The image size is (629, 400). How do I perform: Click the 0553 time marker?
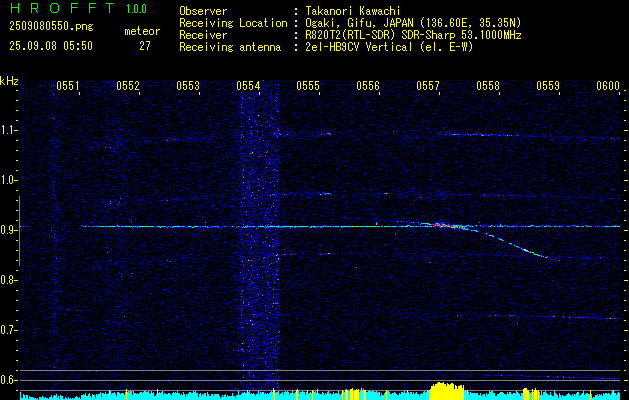pyautogui.click(x=188, y=85)
